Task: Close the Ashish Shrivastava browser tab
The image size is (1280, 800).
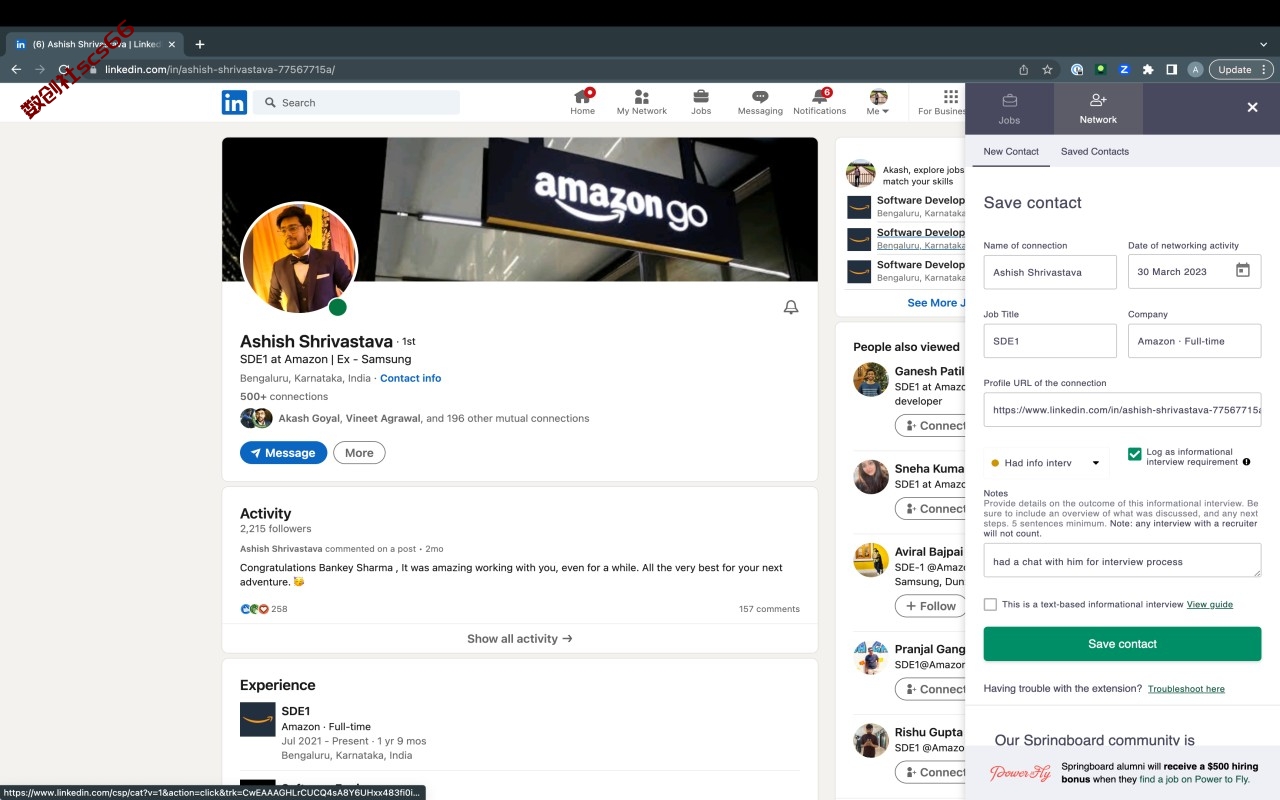Action: [172, 44]
